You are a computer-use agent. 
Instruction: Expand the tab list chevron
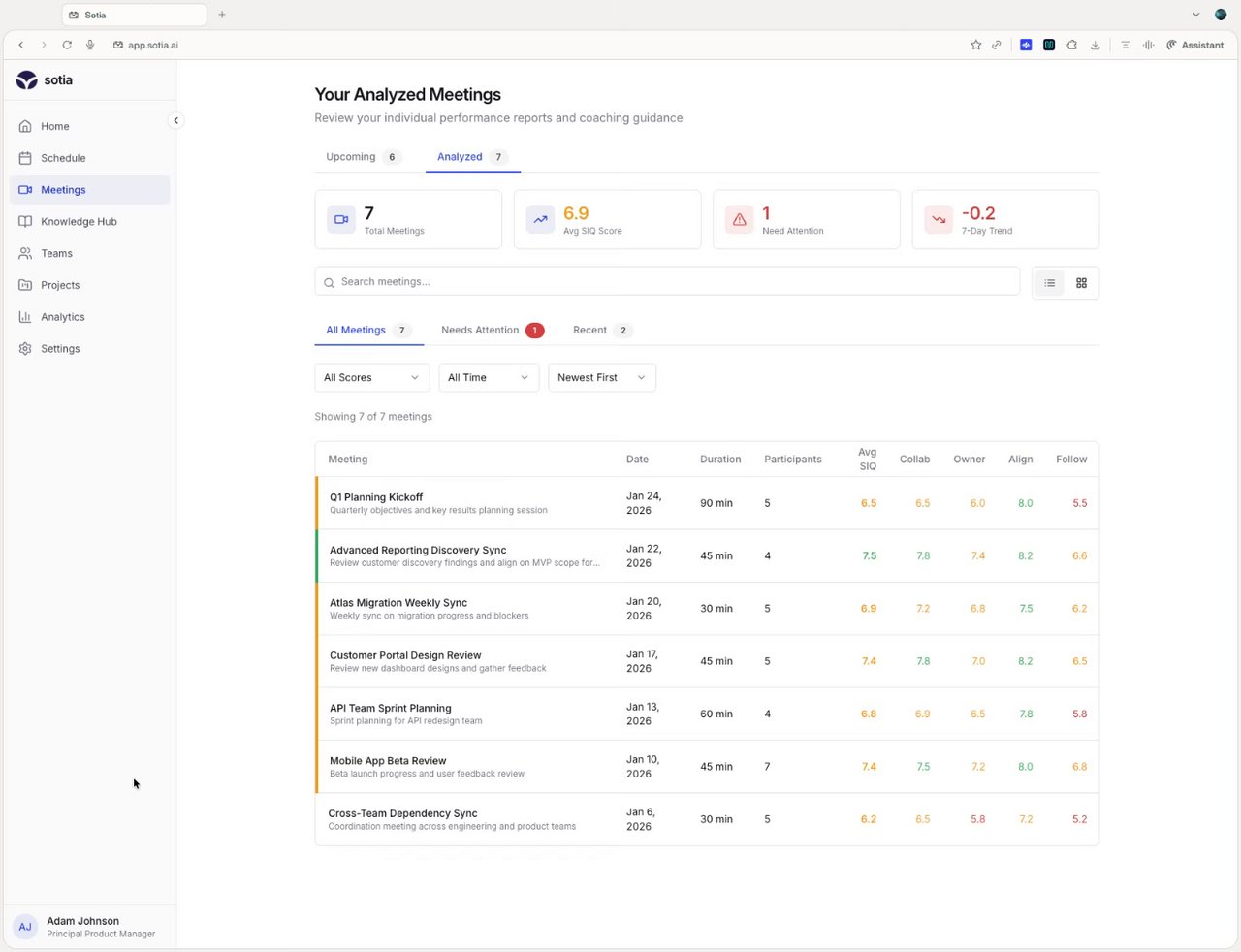1196,15
